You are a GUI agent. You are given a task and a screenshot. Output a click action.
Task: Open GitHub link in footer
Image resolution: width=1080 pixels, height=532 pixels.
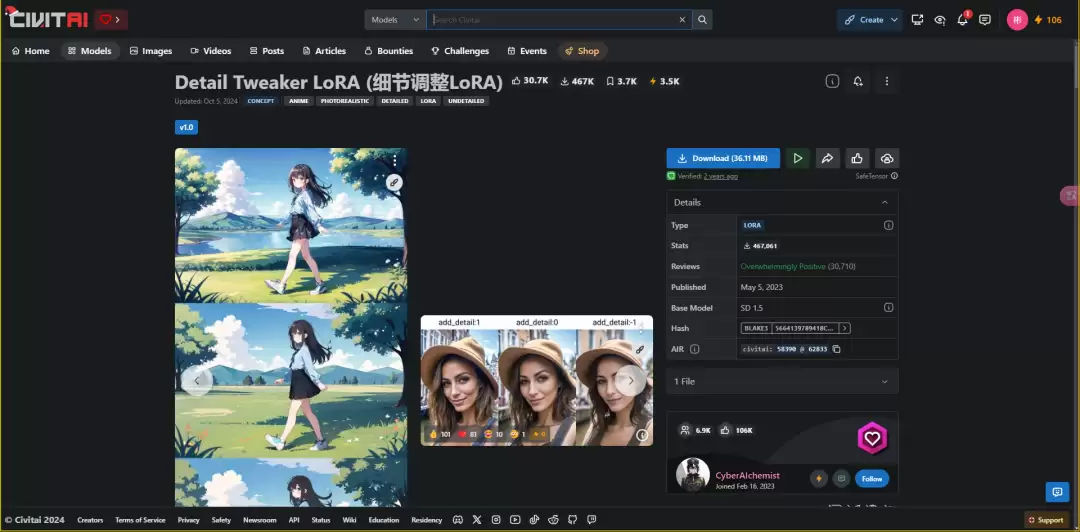(572, 520)
